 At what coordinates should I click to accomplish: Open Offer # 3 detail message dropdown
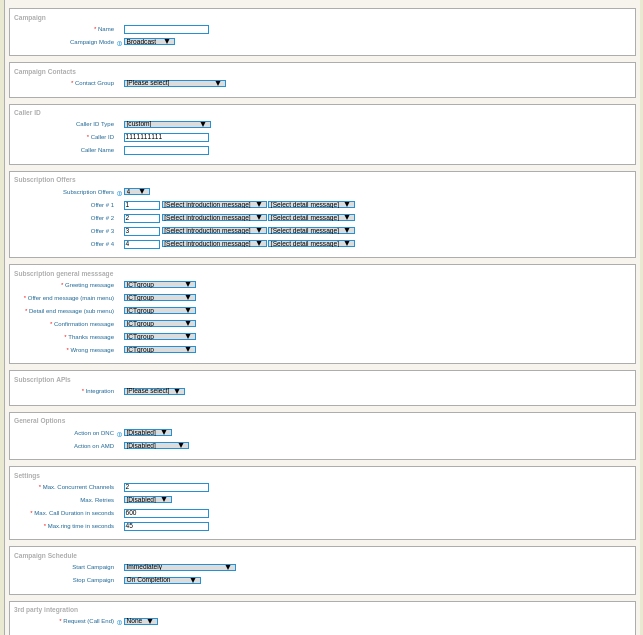(x=311, y=231)
